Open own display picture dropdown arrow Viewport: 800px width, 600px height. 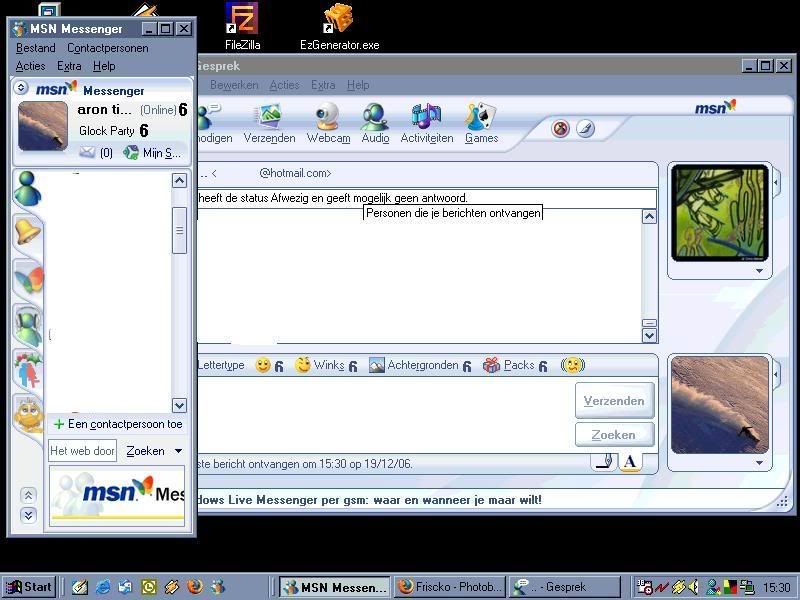[759, 463]
